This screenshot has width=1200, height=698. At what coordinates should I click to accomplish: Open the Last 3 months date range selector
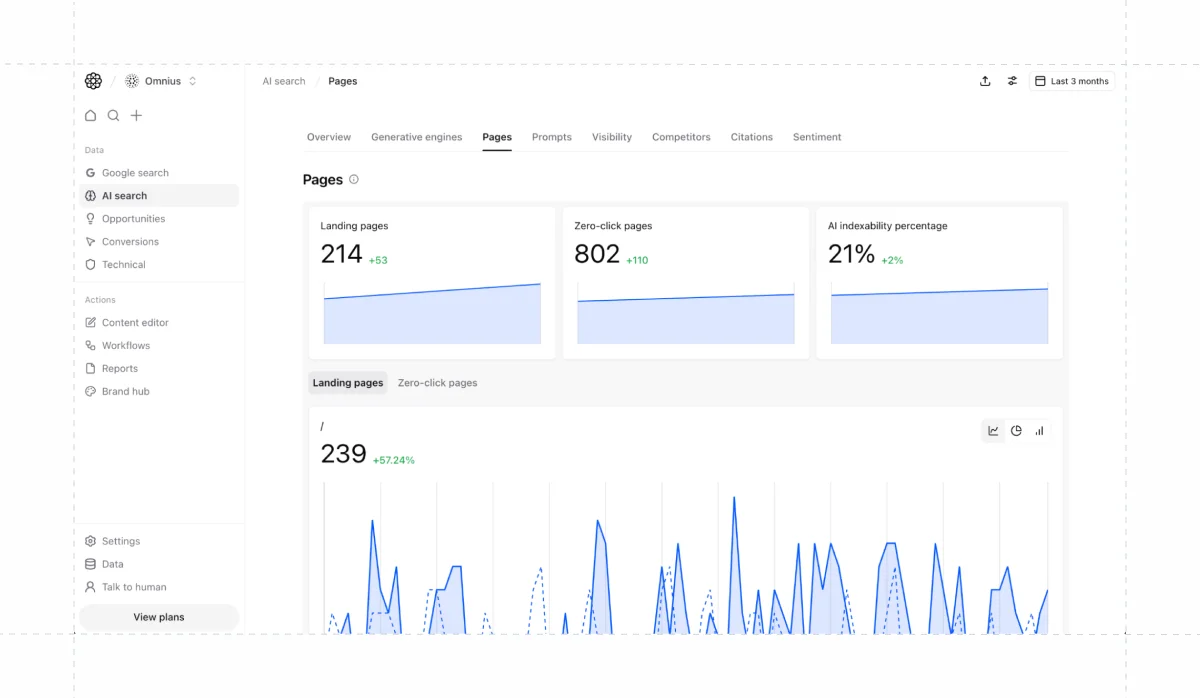pos(1072,81)
